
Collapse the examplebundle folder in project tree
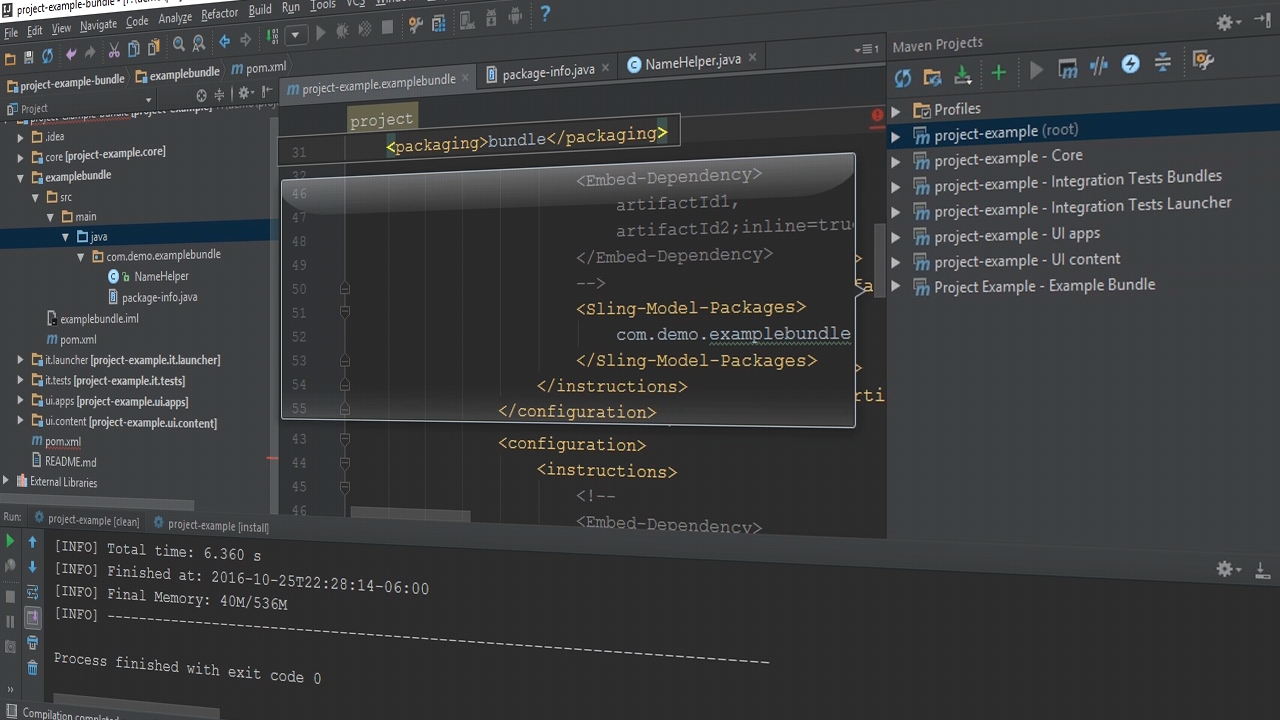coord(20,177)
